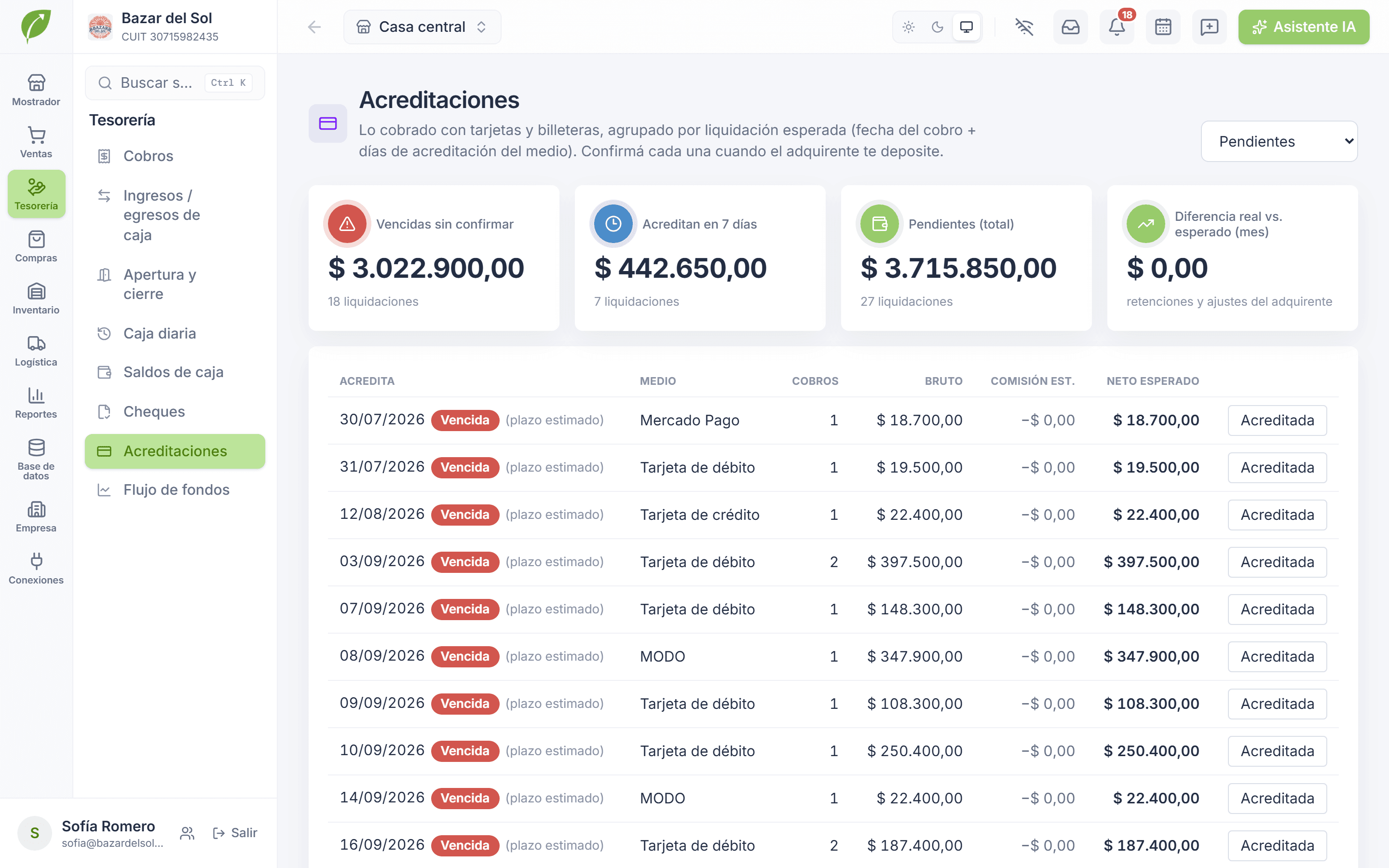
Task: Open the Mostrador section
Action: point(36,90)
